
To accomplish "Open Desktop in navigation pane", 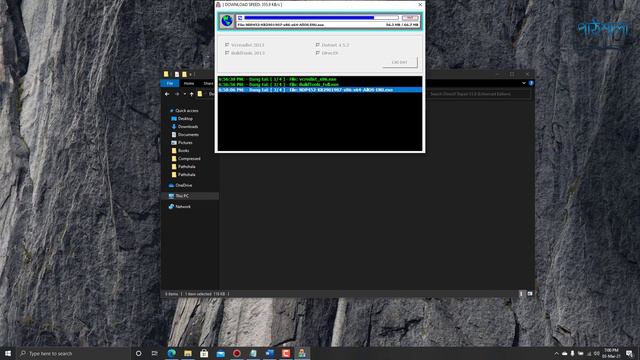I will point(185,119).
